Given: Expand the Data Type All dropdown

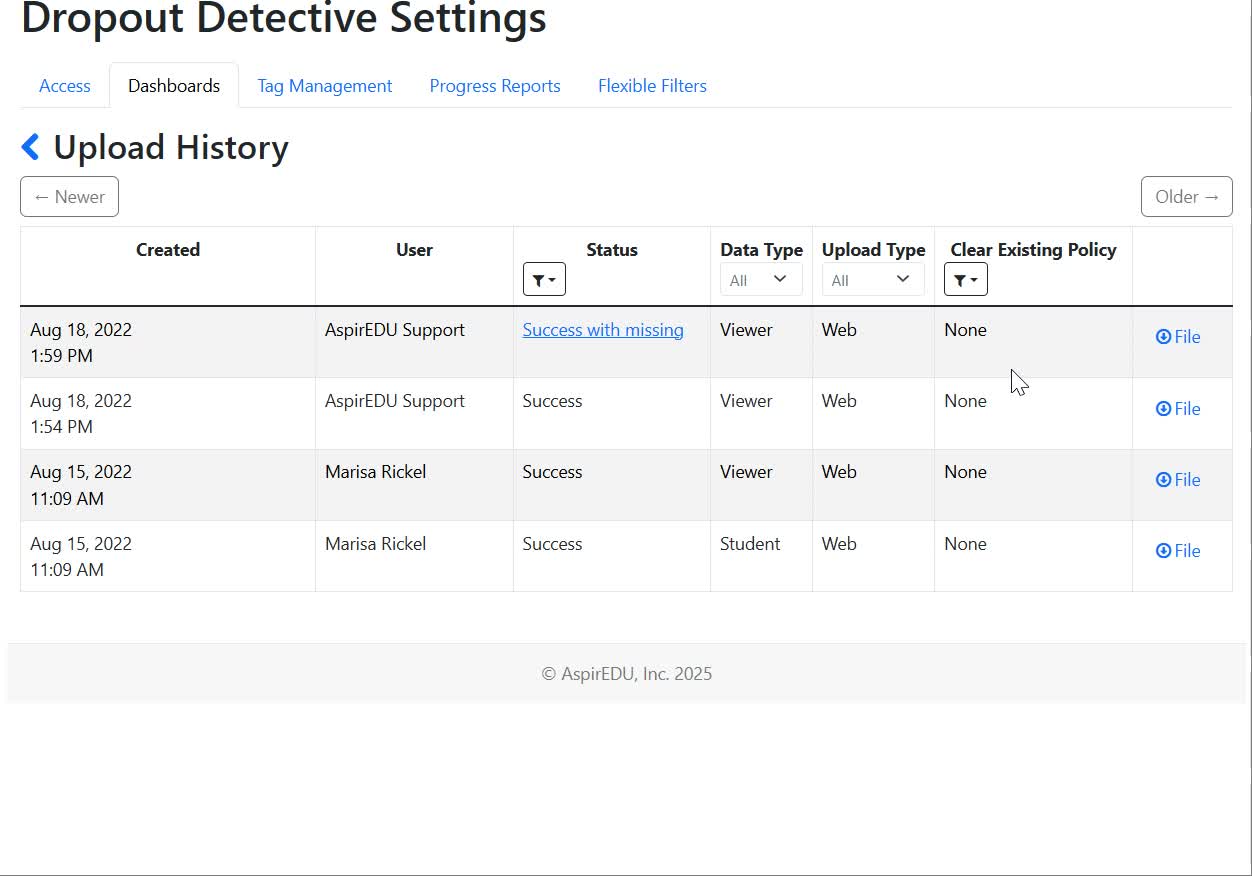Looking at the screenshot, I should coord(761,280).
